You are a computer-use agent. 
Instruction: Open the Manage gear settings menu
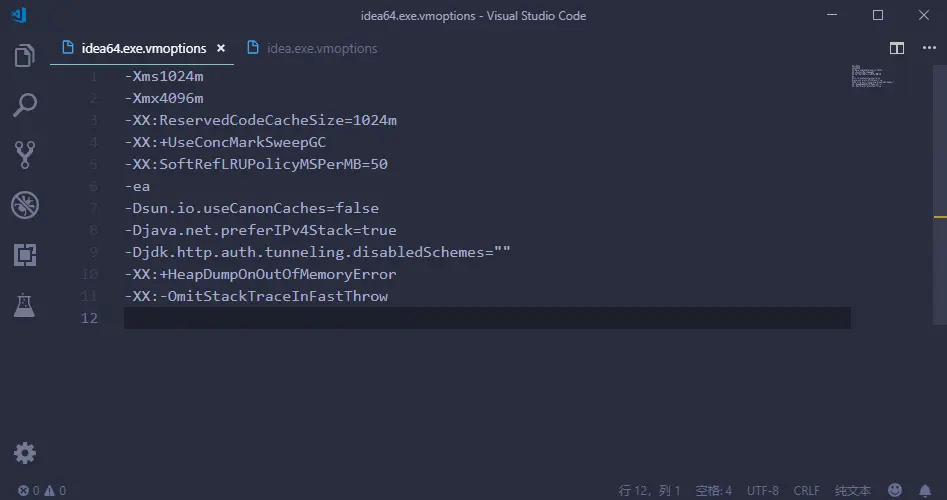(x=25, y=453)
